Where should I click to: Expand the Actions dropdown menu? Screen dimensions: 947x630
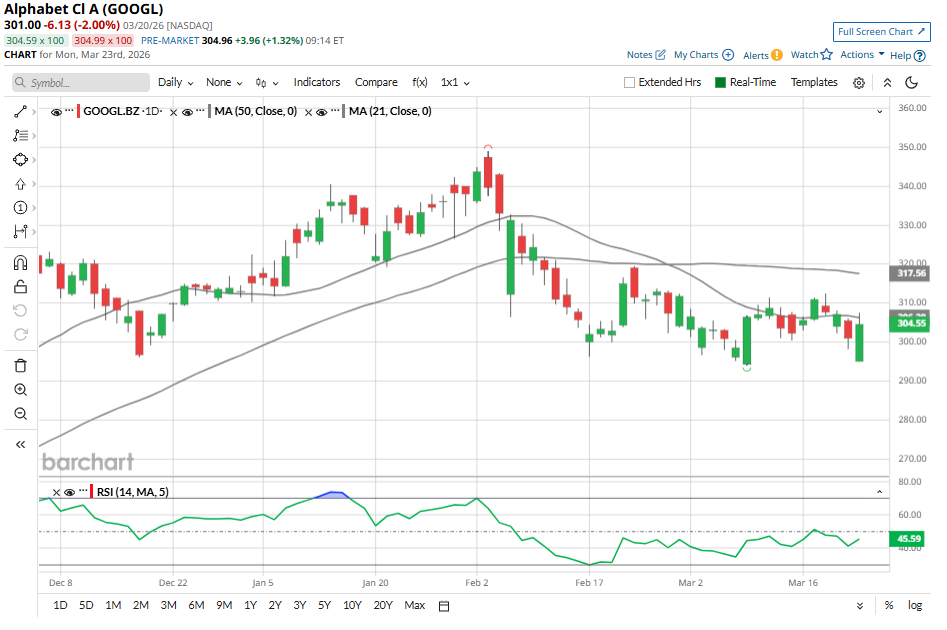pyautogui.click(x=862, y=55)
